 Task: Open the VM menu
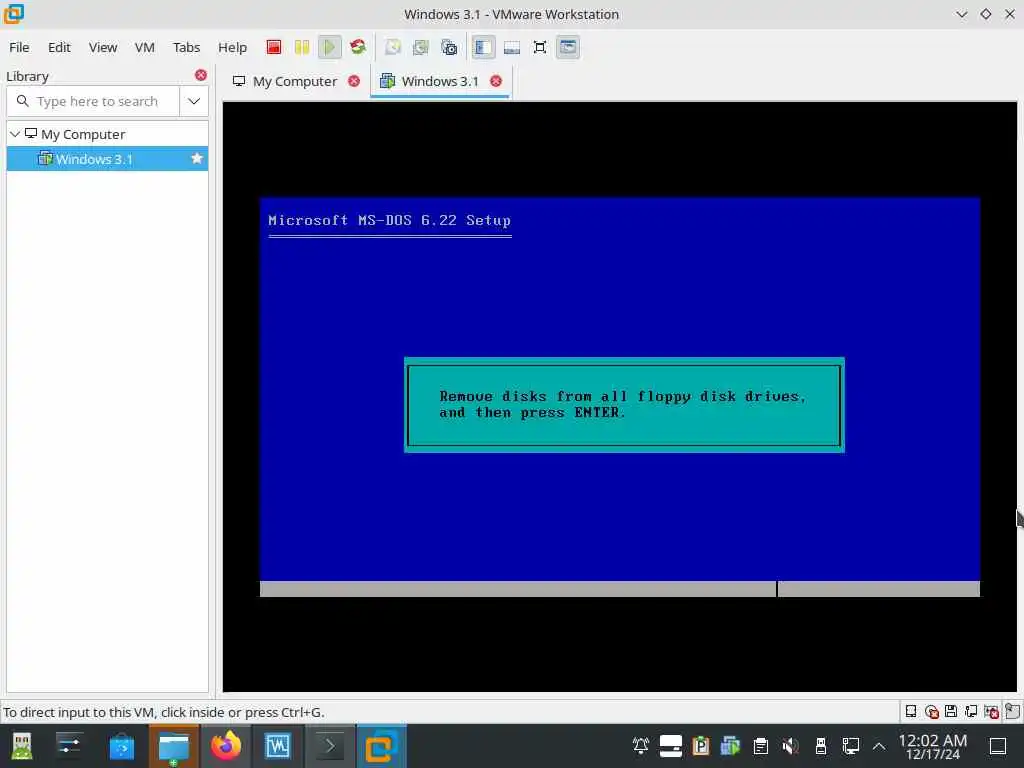(144, 47)
